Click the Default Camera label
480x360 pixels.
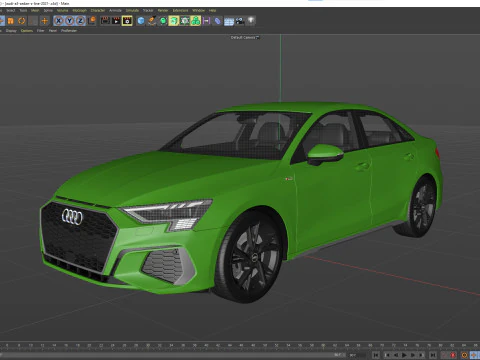(244, 37)
